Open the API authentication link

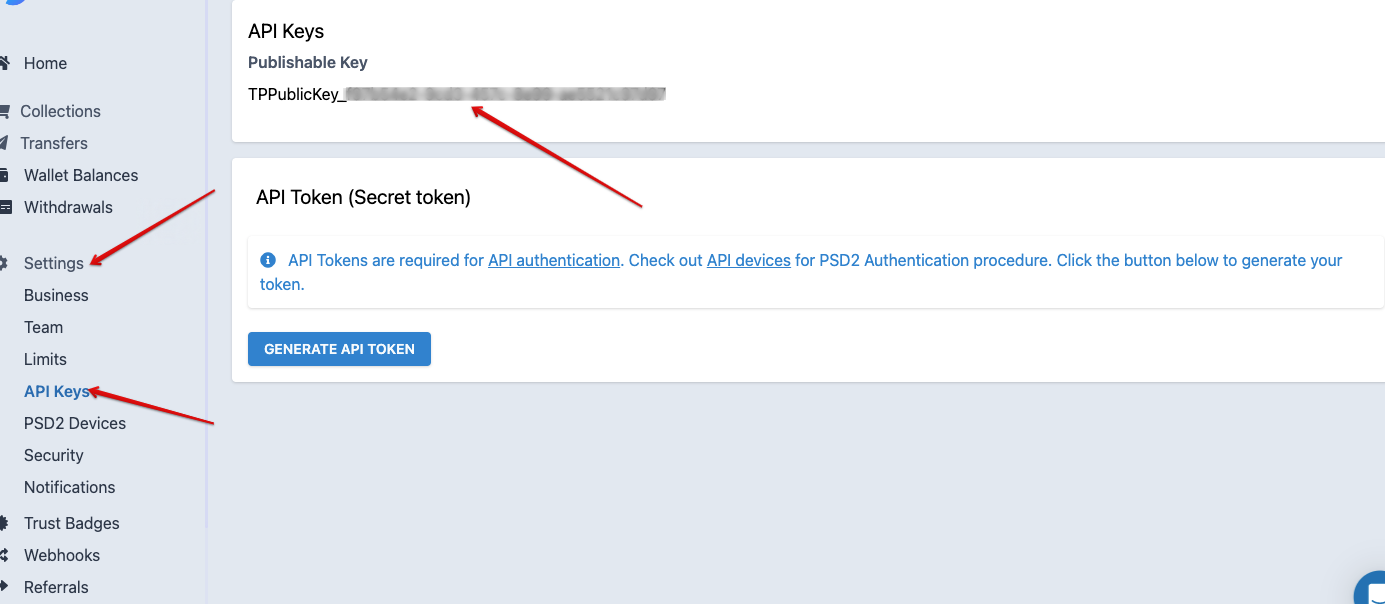(554, 260)
